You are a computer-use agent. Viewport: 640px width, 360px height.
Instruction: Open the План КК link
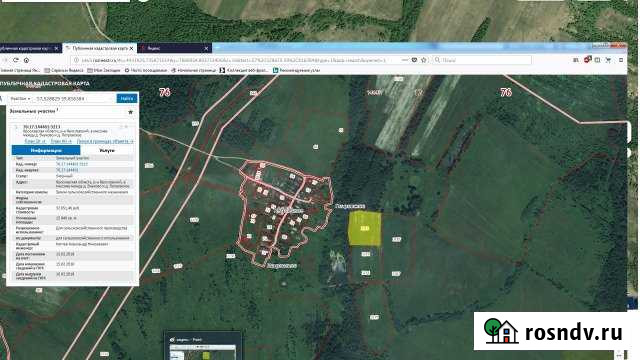pos(61,141)
